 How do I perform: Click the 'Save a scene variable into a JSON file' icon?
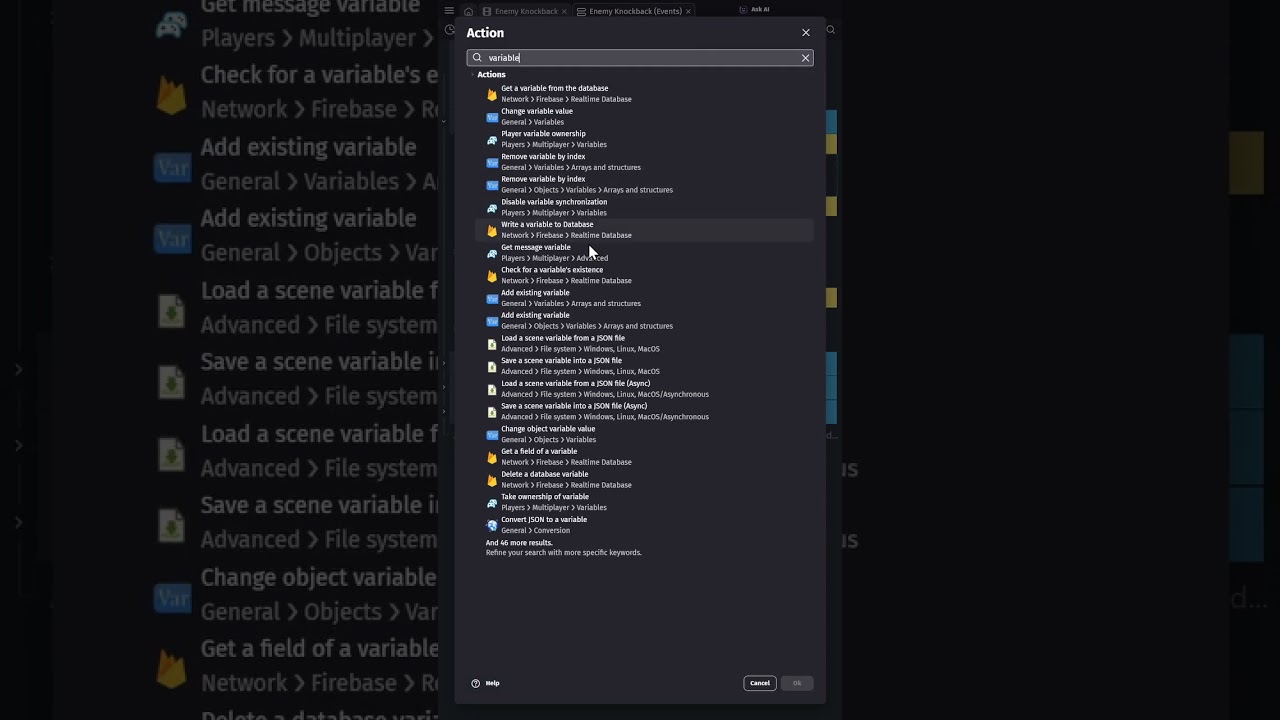[x=492, y=367]
